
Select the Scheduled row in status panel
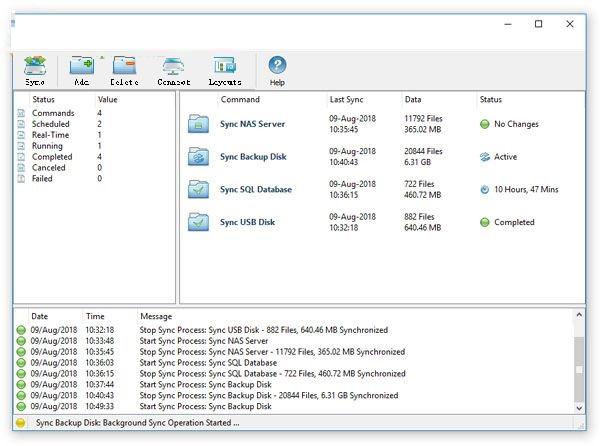[x=52, y=124]
